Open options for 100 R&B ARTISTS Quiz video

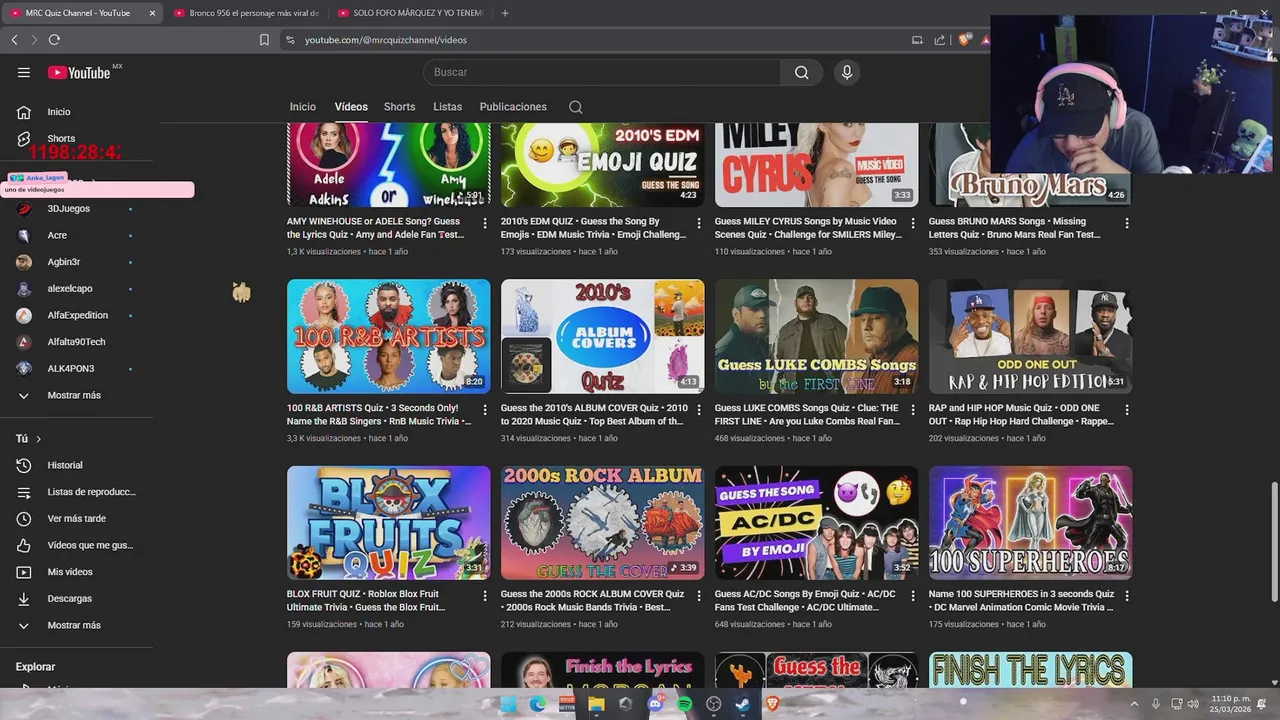[485, 410]
